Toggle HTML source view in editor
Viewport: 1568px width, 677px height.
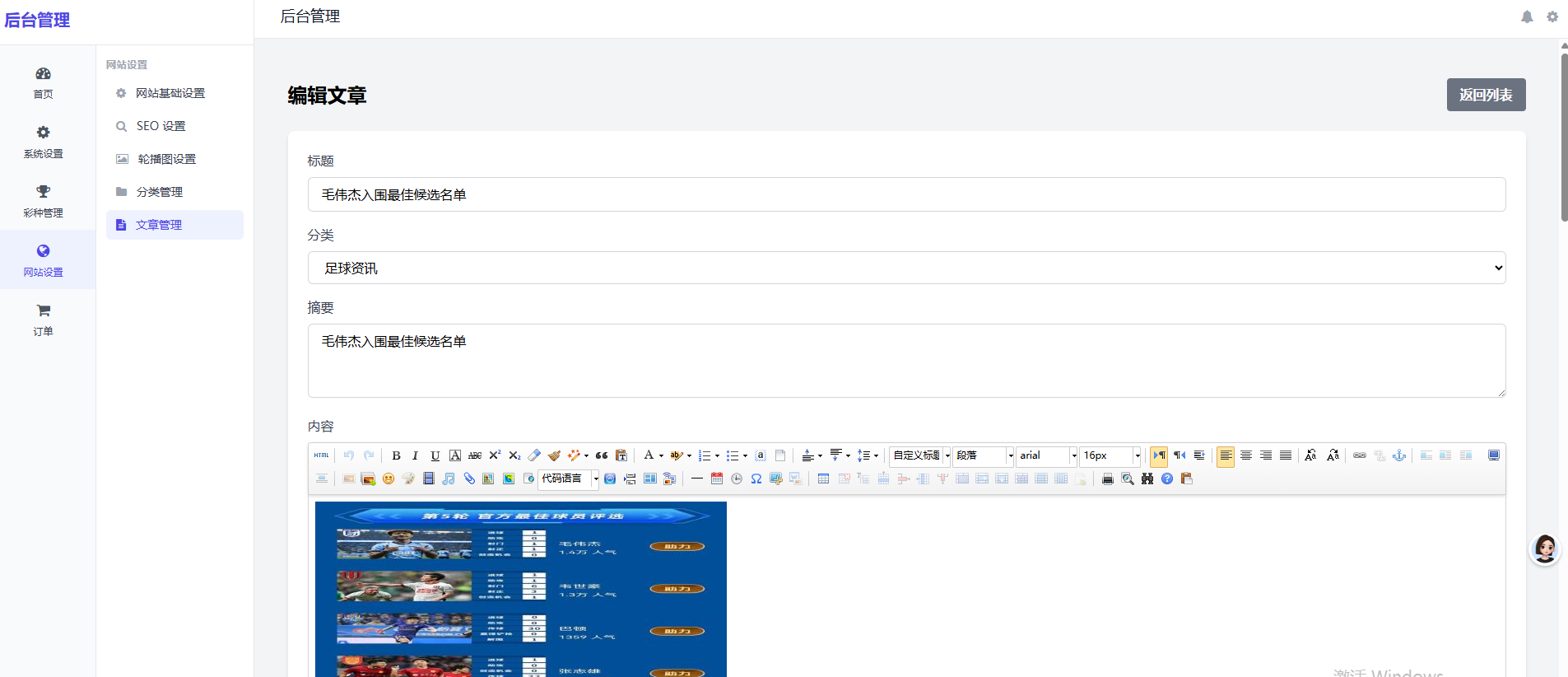coord(321,455)
